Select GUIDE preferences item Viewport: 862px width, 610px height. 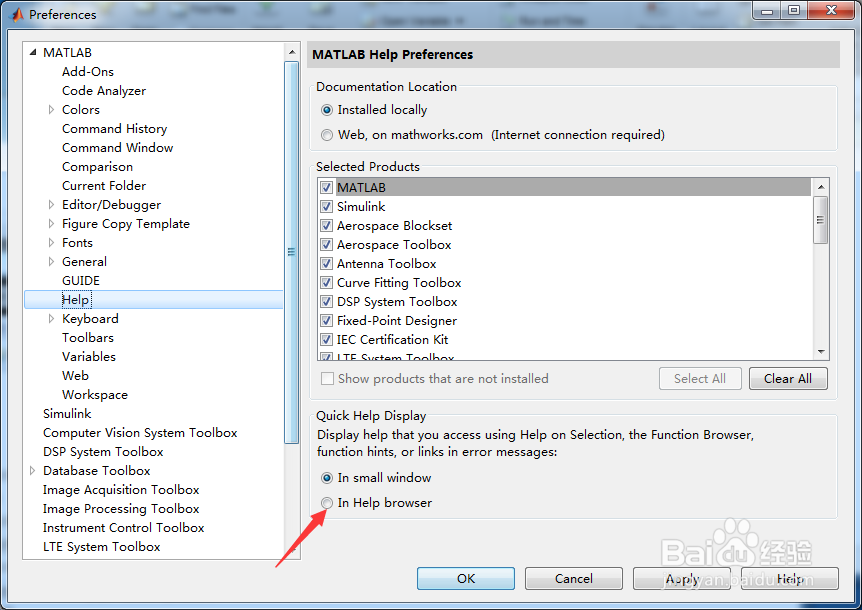click(81, 280)
